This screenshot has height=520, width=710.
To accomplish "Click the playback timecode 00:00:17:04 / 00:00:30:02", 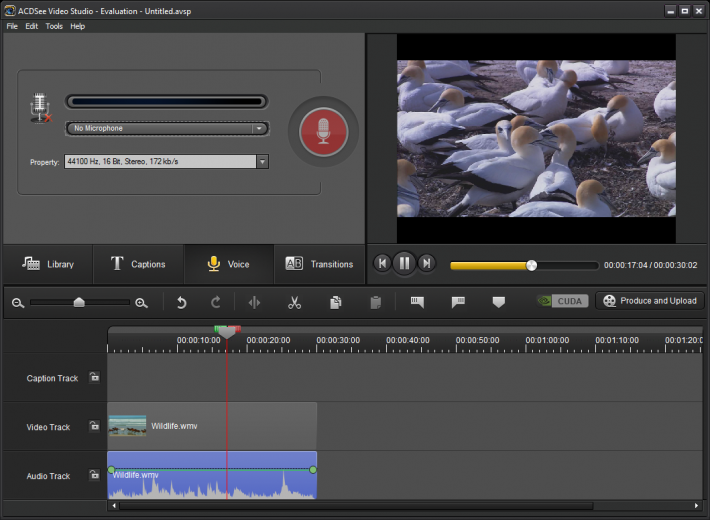I will (650, 265).
